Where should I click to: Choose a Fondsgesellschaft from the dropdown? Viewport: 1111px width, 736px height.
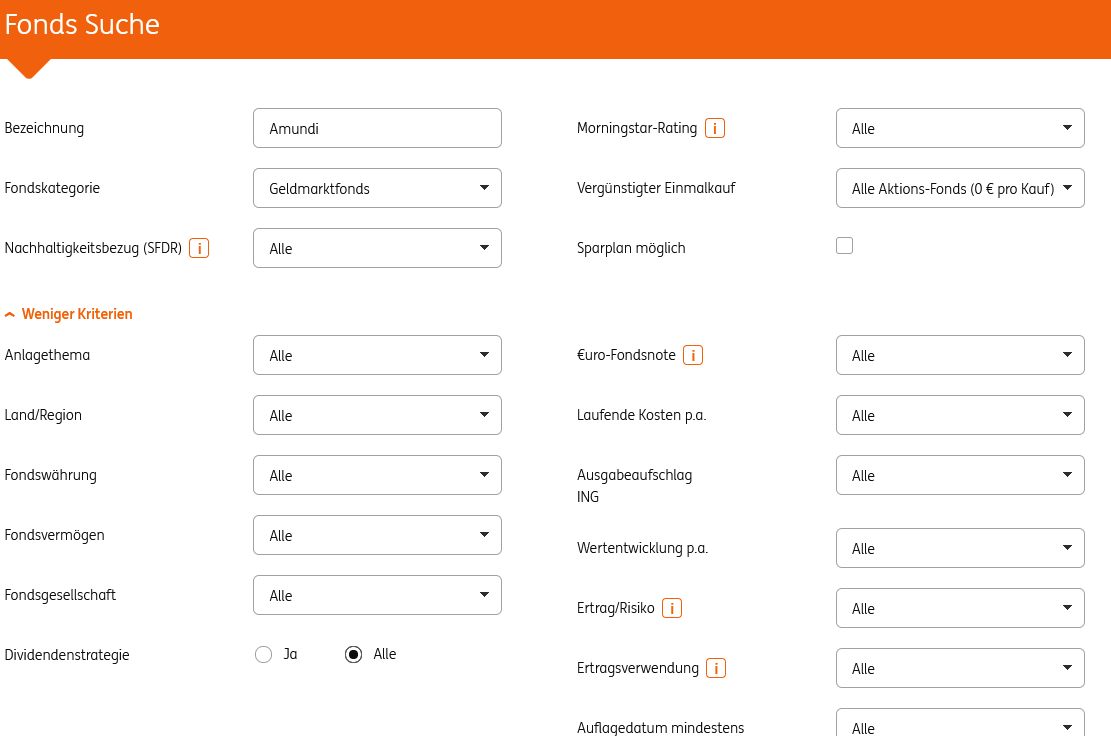click(377, 595)
